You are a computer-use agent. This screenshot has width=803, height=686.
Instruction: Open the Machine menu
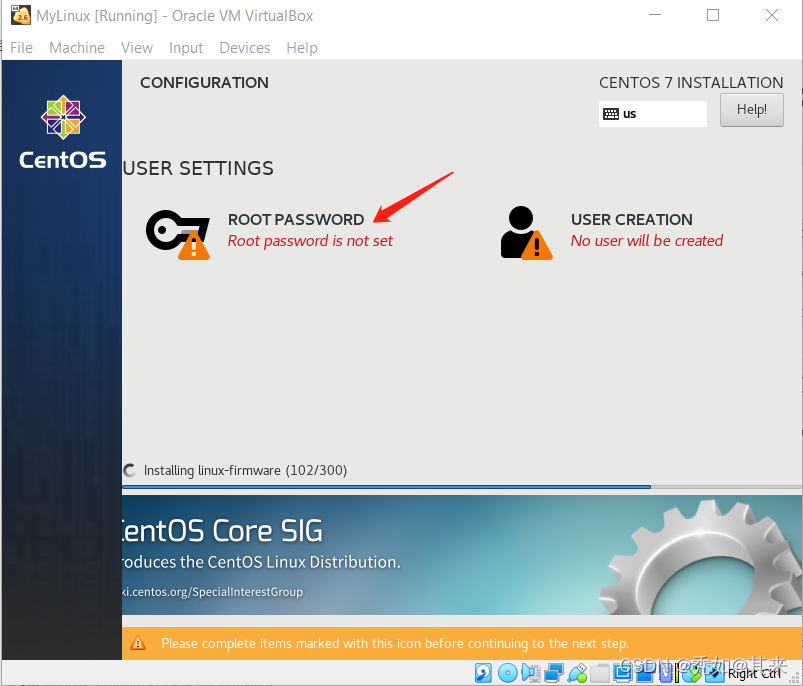coord(77,48)
